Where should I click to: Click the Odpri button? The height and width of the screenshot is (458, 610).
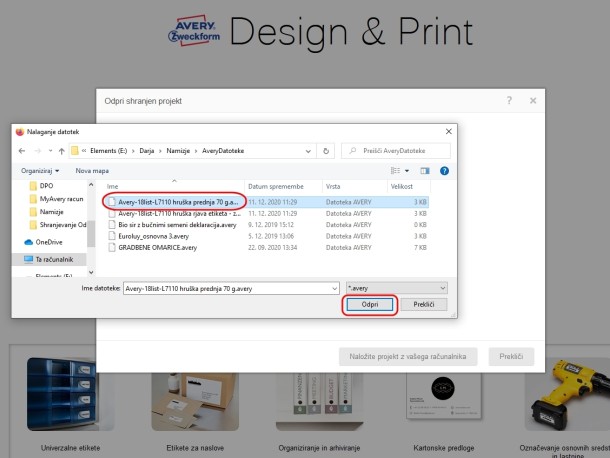tap(370, 304)
